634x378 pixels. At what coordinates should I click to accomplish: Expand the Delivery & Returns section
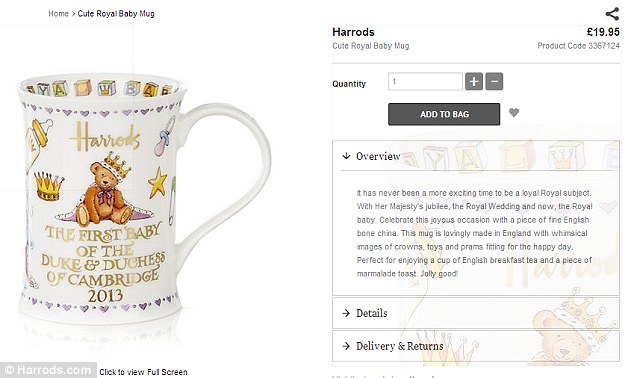click(x=476, y=346)
